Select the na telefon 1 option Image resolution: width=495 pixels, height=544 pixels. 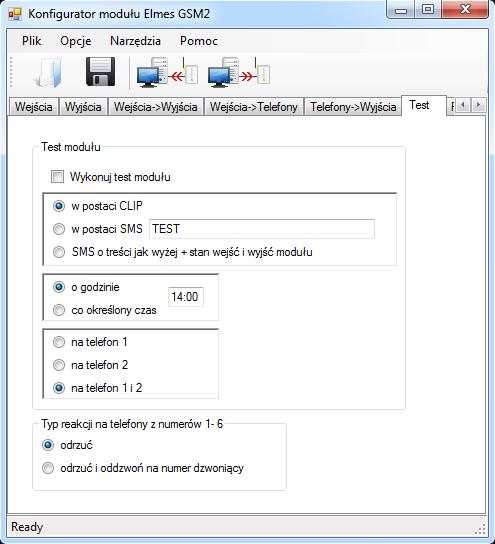tap(59, 342)
